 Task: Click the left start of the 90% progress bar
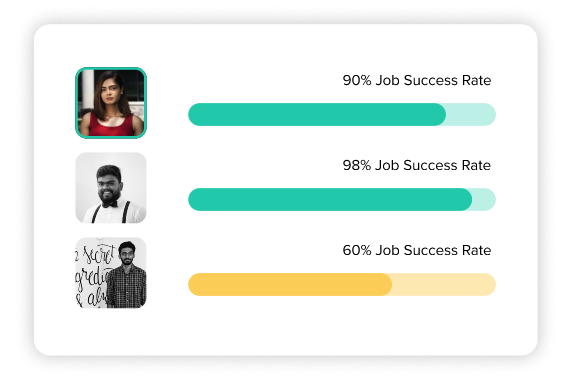[x=195, y=115]
